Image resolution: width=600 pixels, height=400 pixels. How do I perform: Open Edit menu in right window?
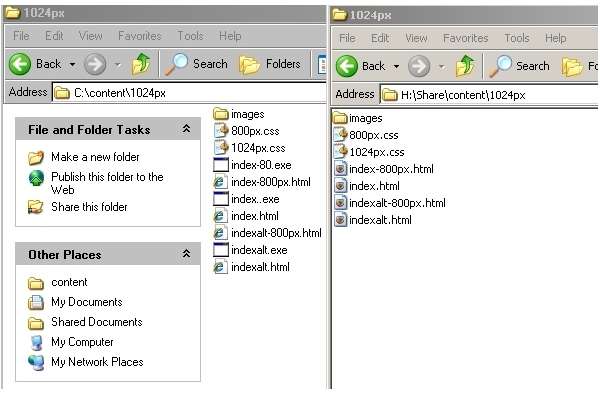[380, 38]
